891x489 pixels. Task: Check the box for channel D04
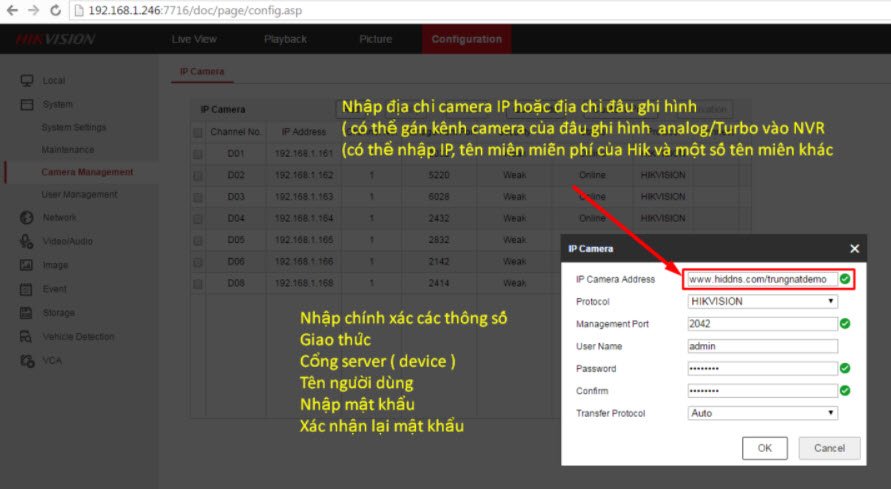point(198,218)
